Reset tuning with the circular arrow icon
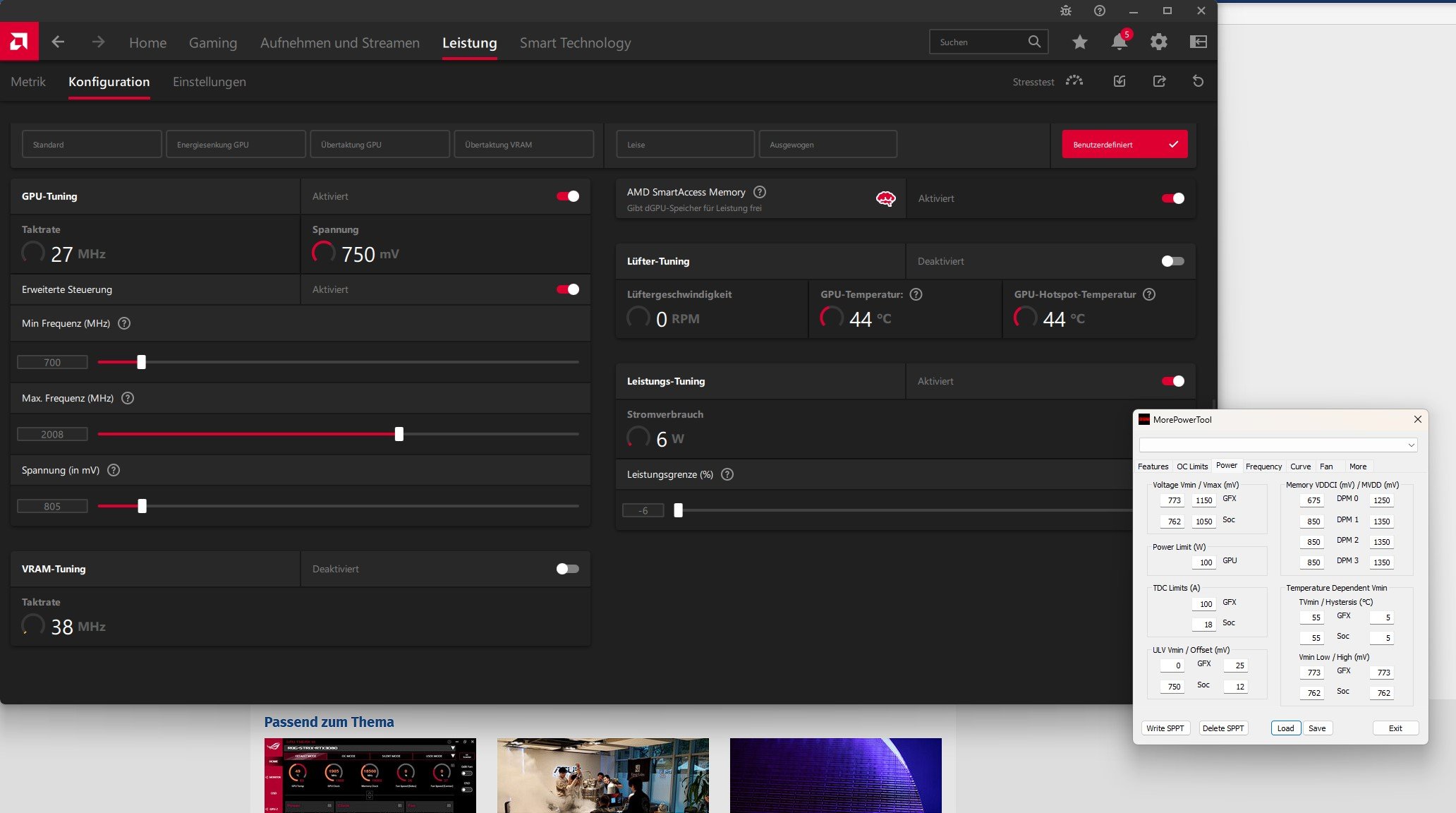This screenshot has height=813, width=1456. coord(1198,81)
